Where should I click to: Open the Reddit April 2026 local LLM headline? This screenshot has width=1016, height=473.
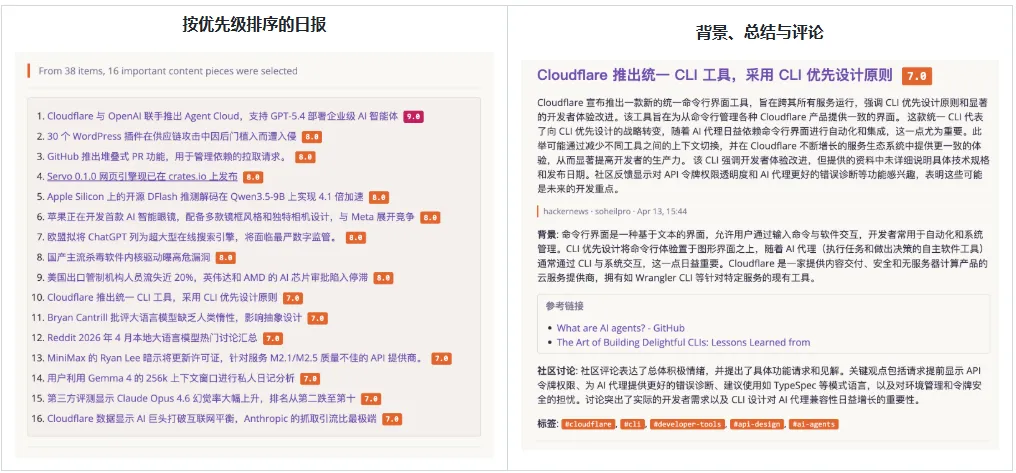click(x=152, y=338)
